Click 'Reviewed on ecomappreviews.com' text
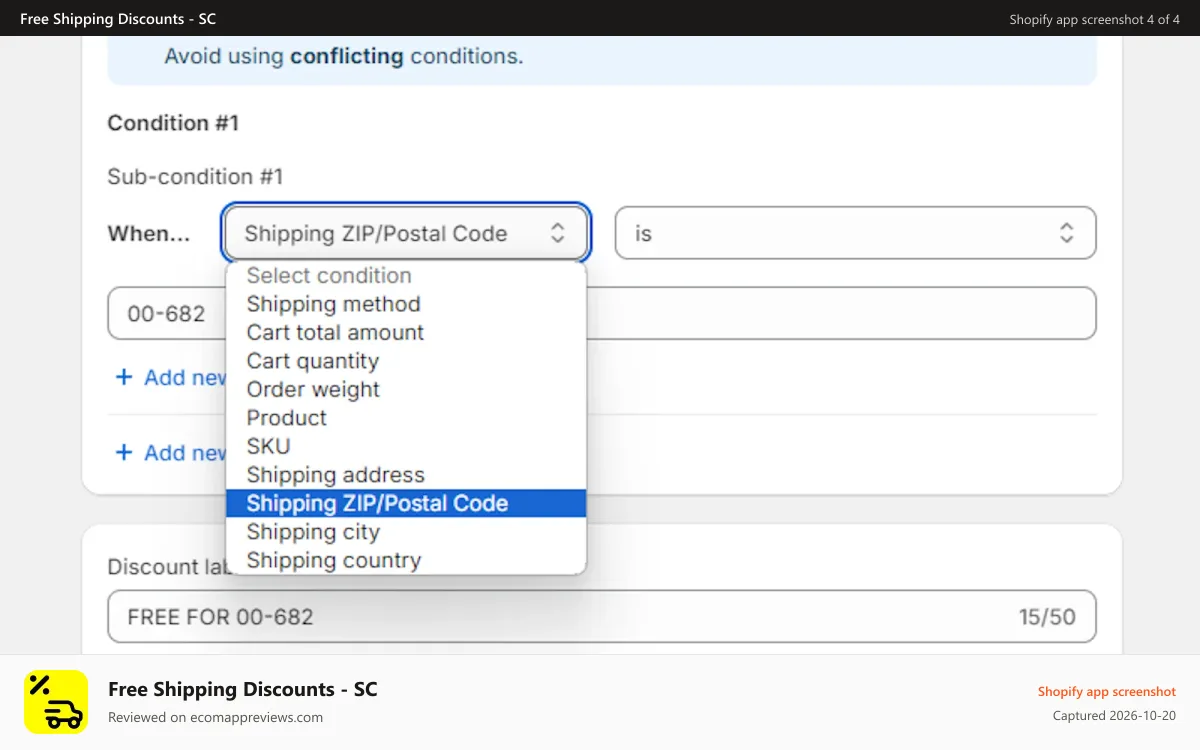Image resolution: width=1200 pixels, height=750 pixels. click(215, 717)
